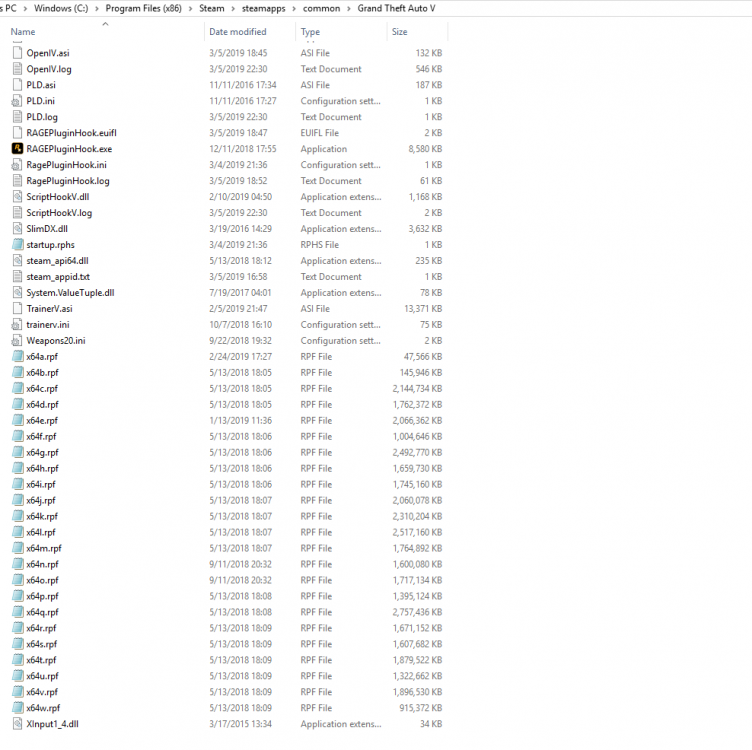Viewport: 752px width, 750px height.
Task: Click the TrainerV.asi file icon
Action: pyautogui.click(x=17, y=308)
